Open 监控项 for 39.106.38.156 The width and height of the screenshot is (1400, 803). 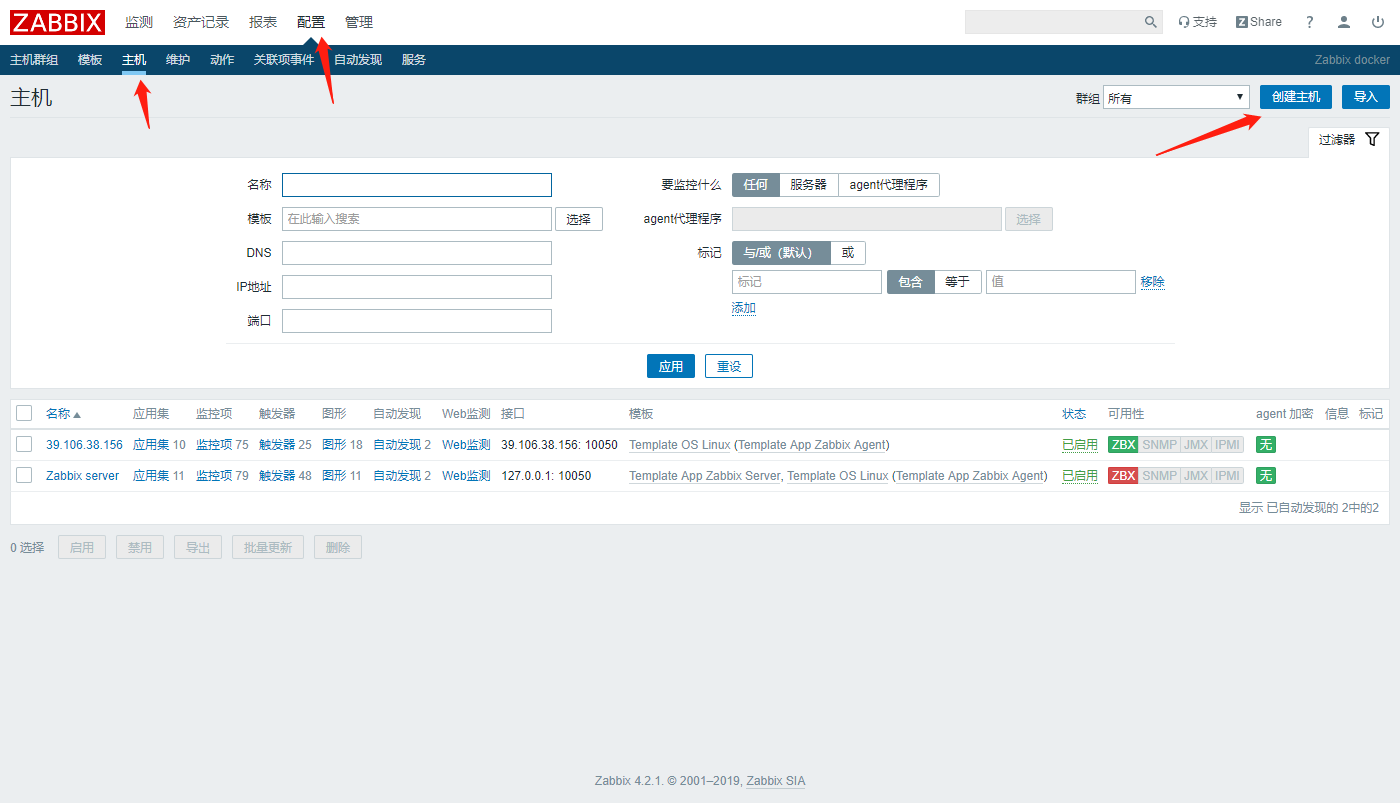214,445
